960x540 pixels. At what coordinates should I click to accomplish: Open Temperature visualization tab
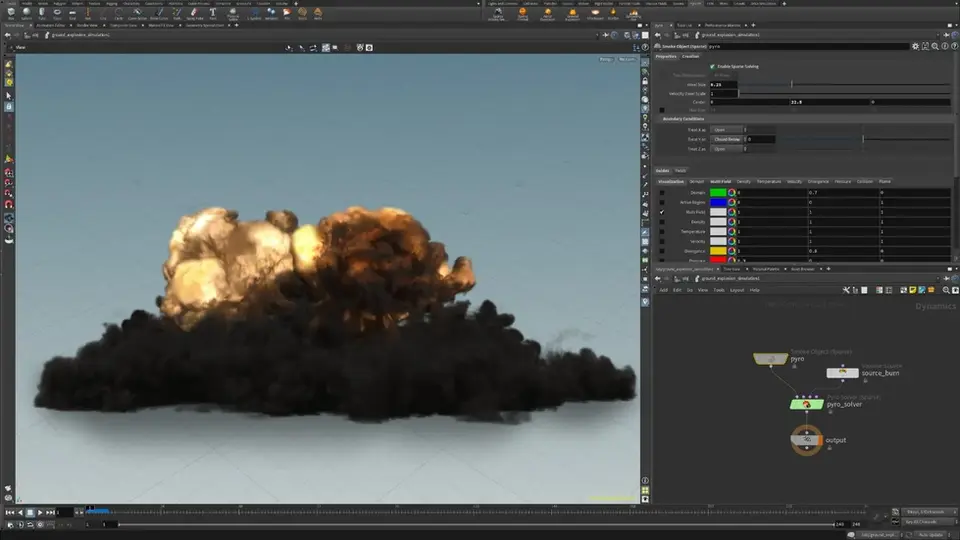(768, 182)
